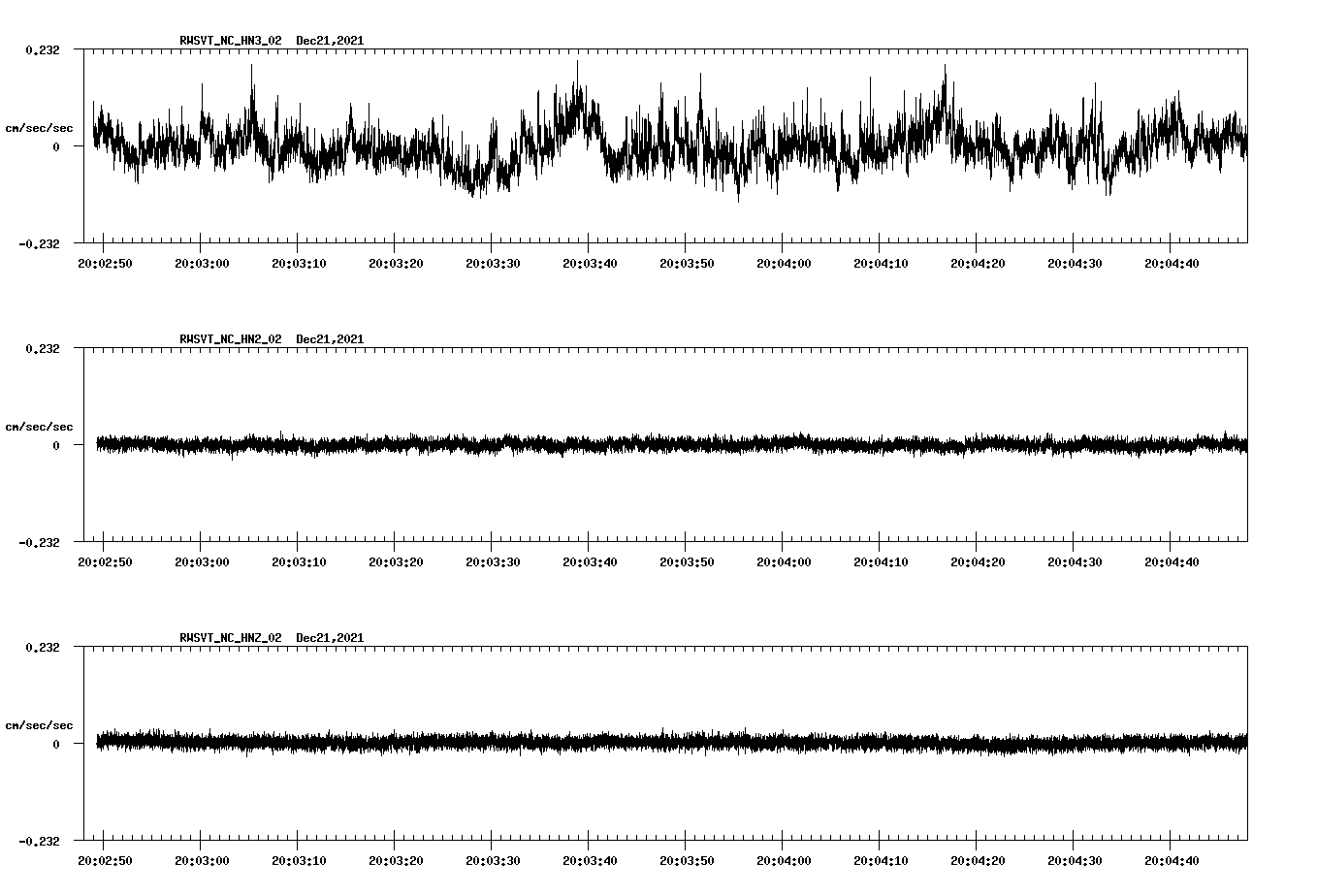Click the zero axis label on HN3 plot
Image resolution: width=1317 pixels, height=896 pixels.
point(56,146)
